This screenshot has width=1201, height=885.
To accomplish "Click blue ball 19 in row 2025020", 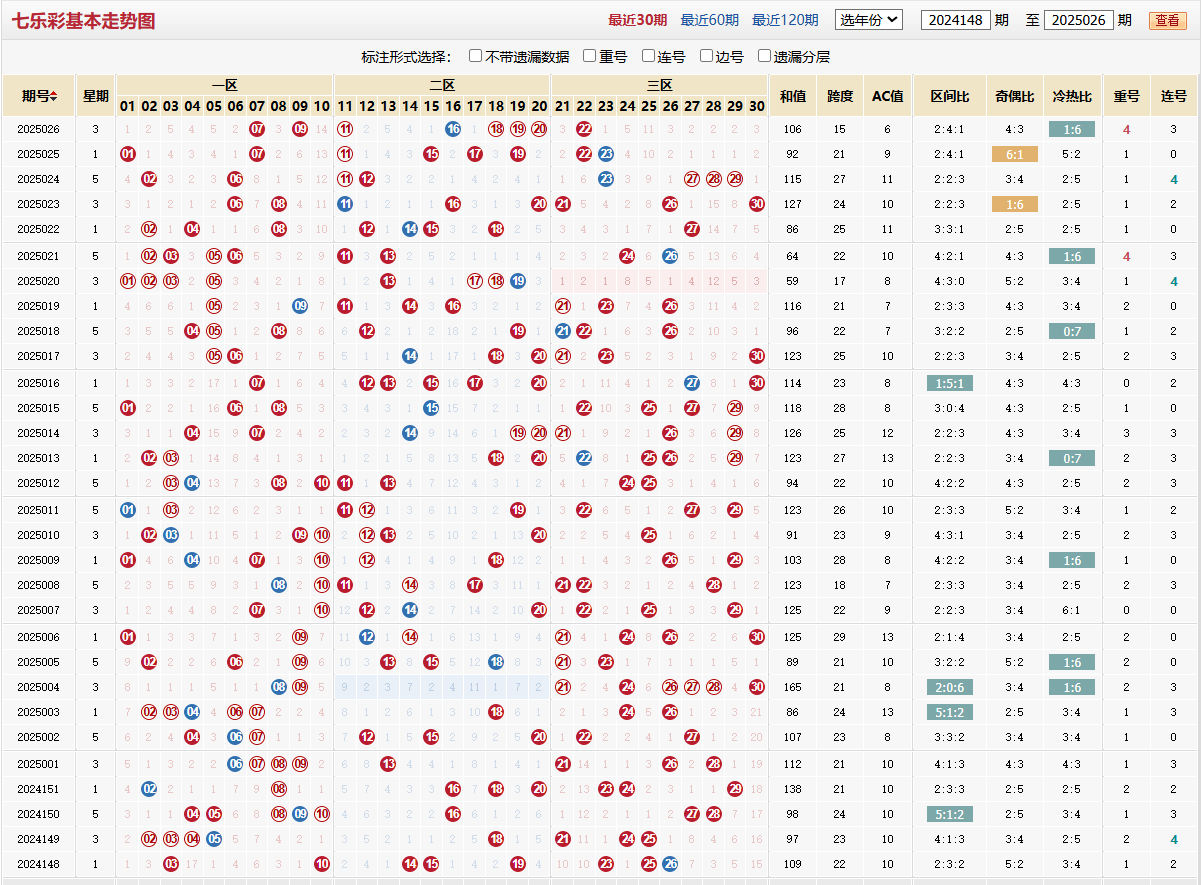I will click(518, 281).
